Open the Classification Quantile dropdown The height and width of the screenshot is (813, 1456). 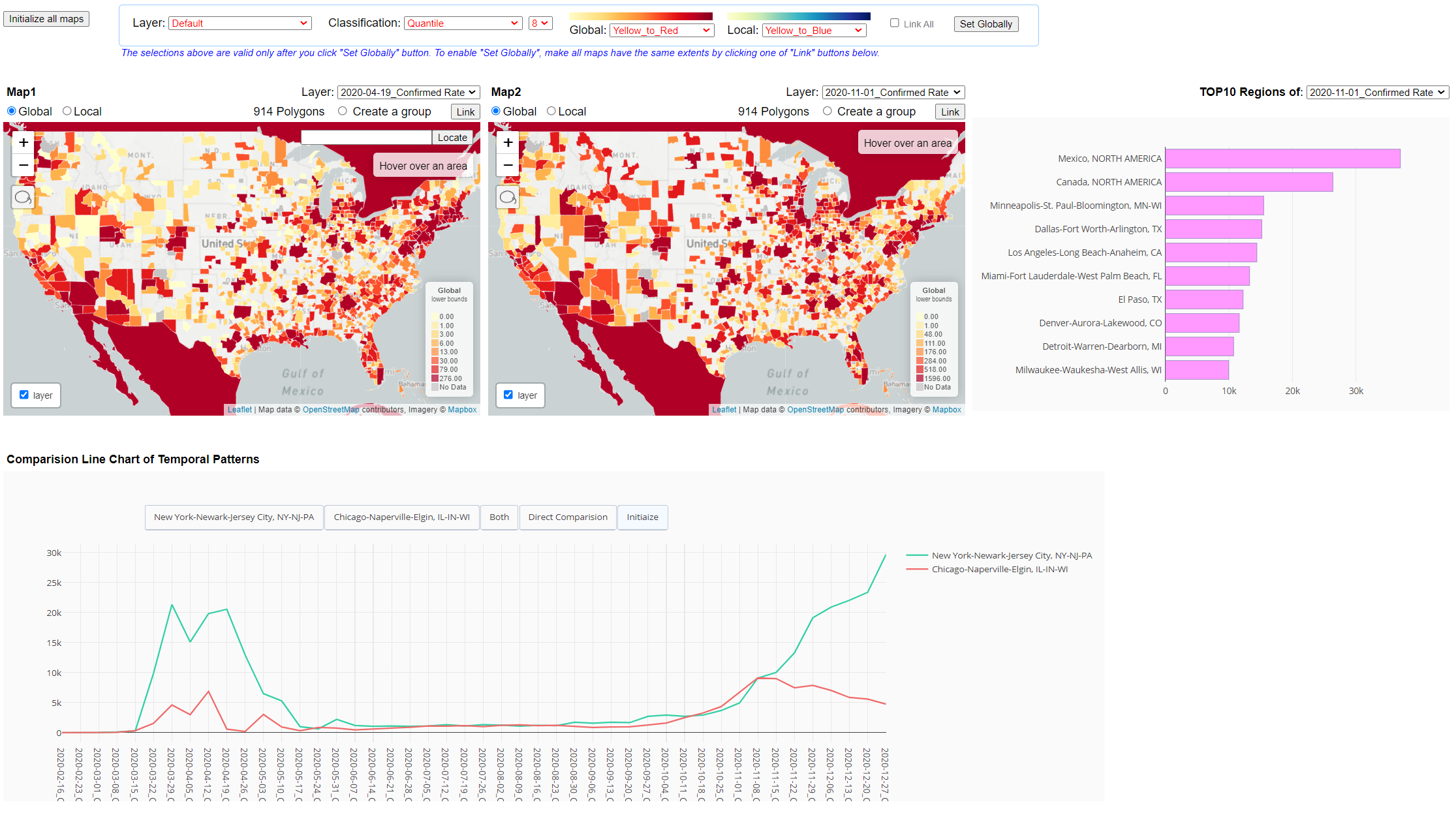coord(463,23)
